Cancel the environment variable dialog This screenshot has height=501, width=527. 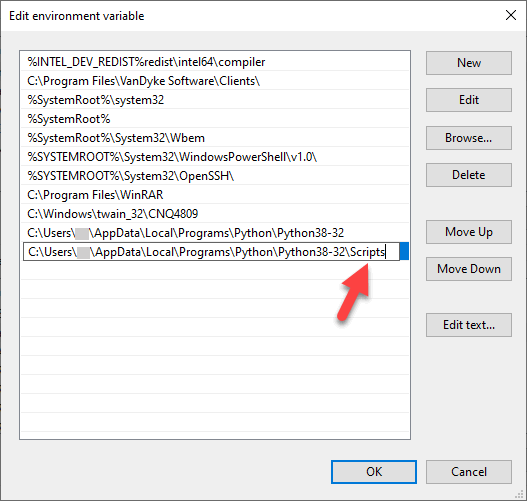(469, 472)
